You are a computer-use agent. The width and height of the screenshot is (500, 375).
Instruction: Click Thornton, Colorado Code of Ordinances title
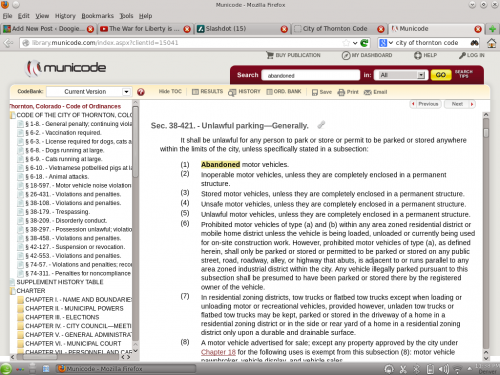[65, 106]
